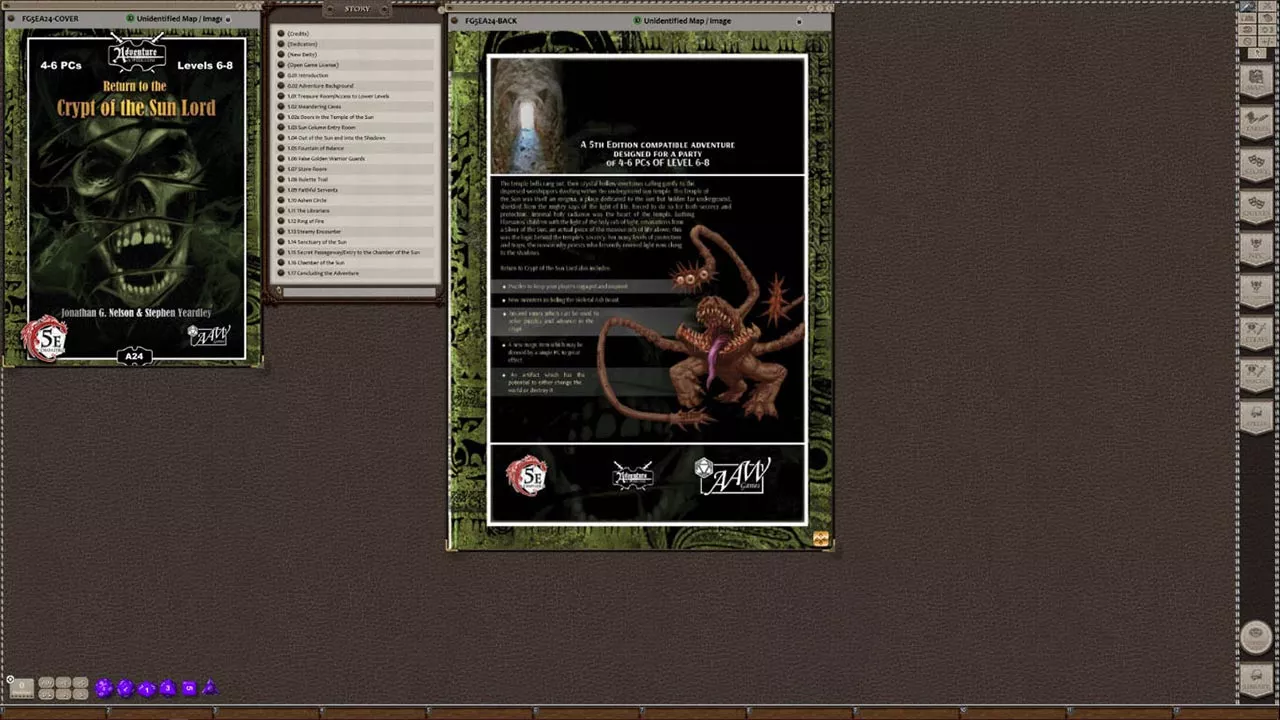Image resolution: width=1280 pixels, height=720 pixels.
Task: Open 1.06 False Golden Warrior Guards
Action: 356,158
